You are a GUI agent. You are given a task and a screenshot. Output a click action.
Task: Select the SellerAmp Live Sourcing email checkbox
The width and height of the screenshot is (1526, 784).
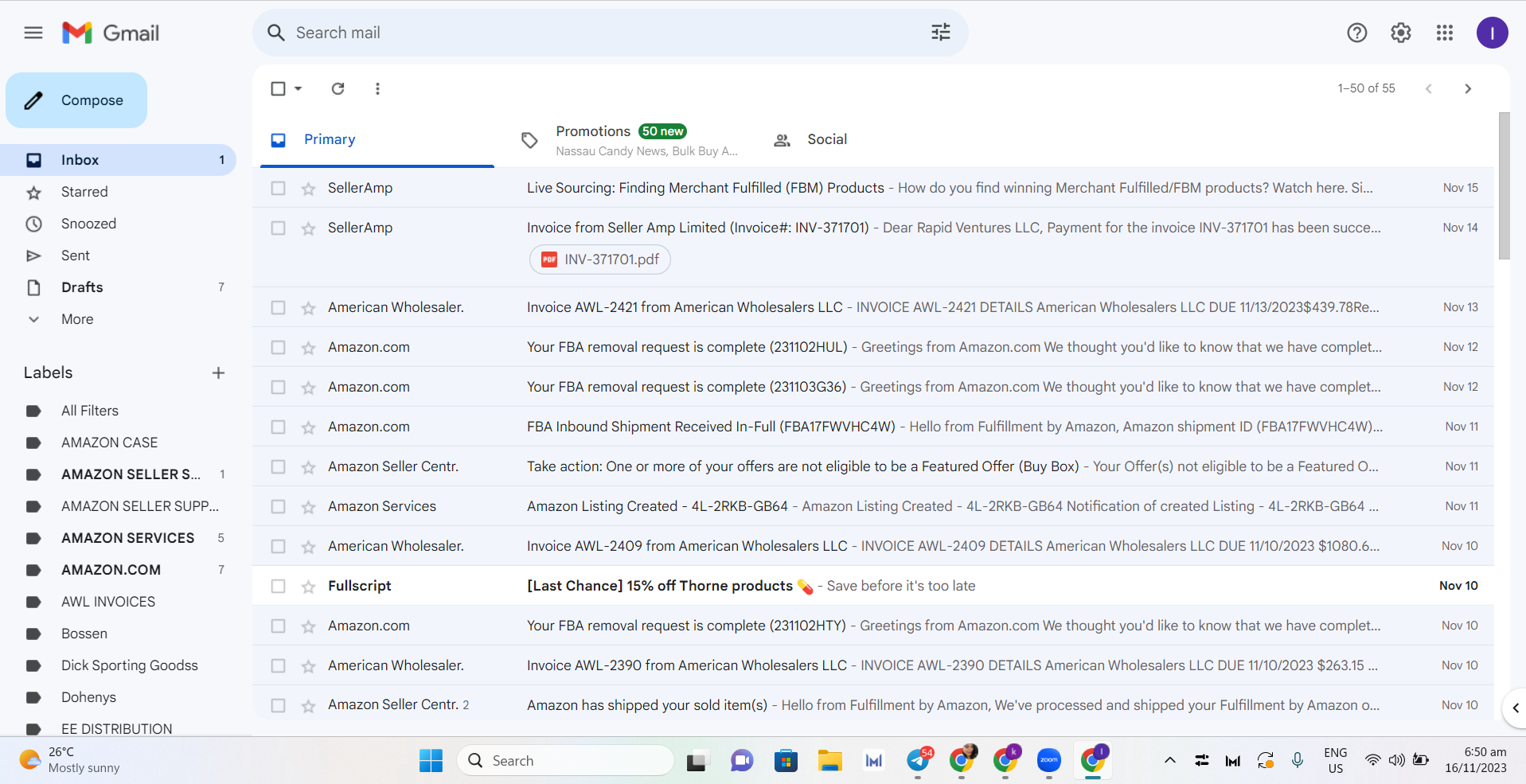coord(278,188)
